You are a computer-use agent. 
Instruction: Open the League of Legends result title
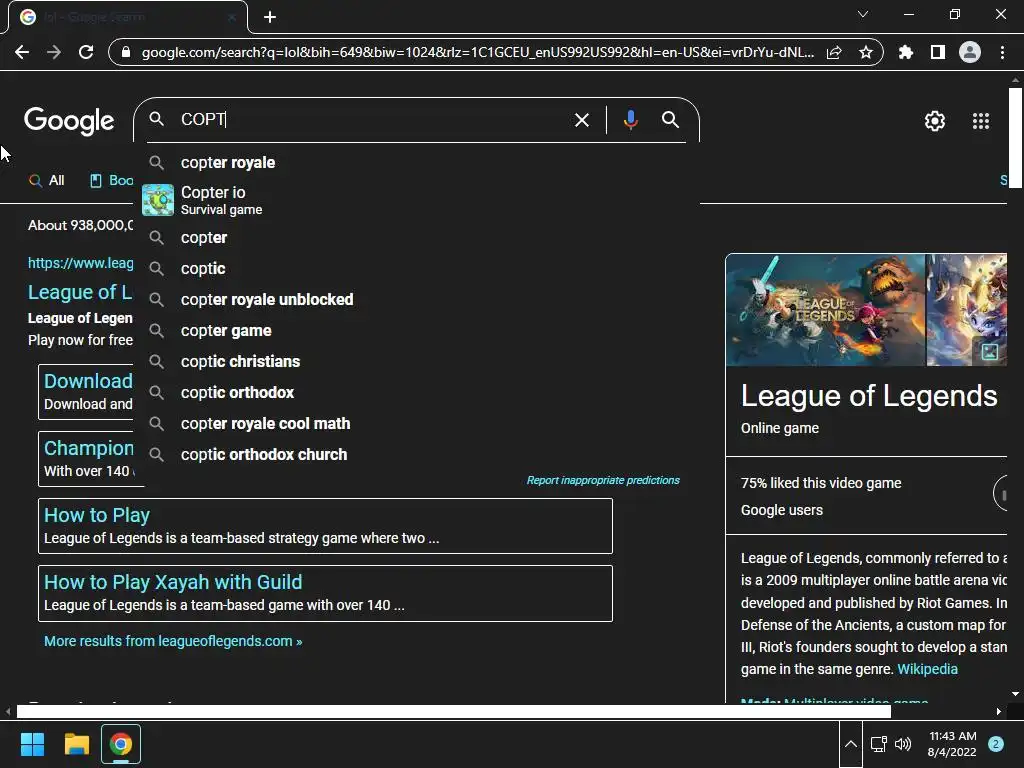(x=80, y=292)
